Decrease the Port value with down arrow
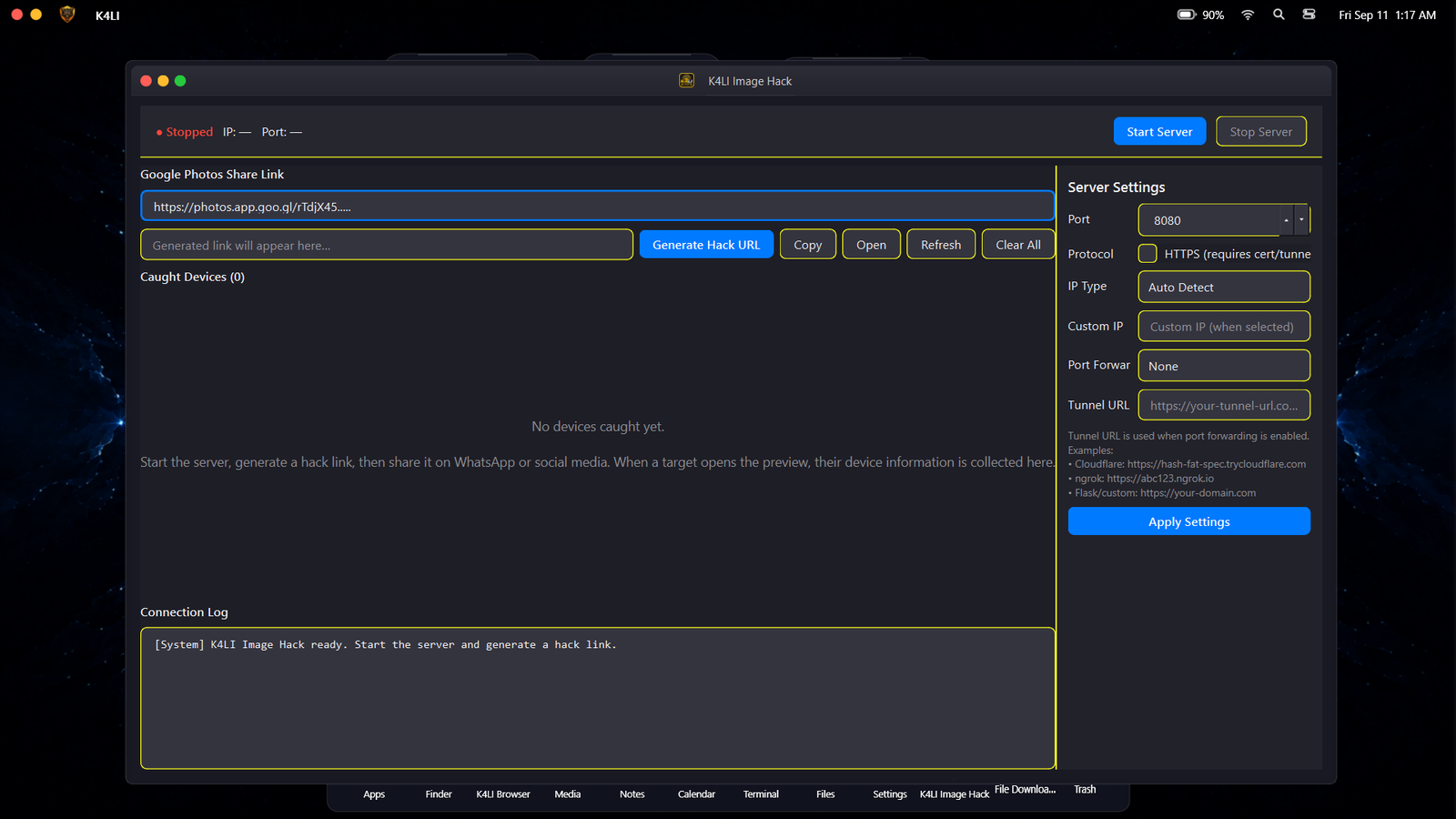 tap(1301, 219)
